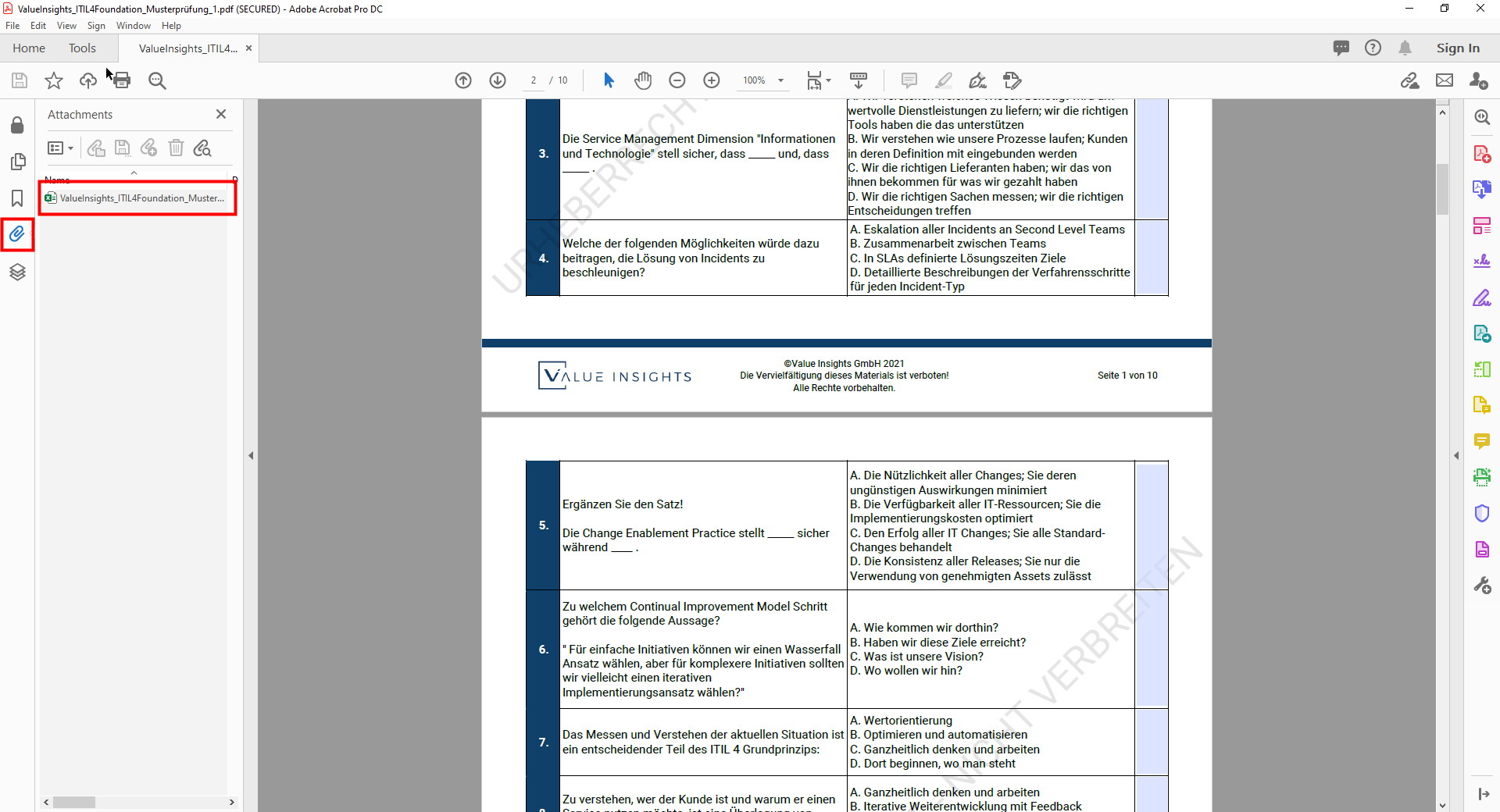This screenshot has width=1500, height=812.
Task: Select the highlighter tool
Action: tap(944, 80)
